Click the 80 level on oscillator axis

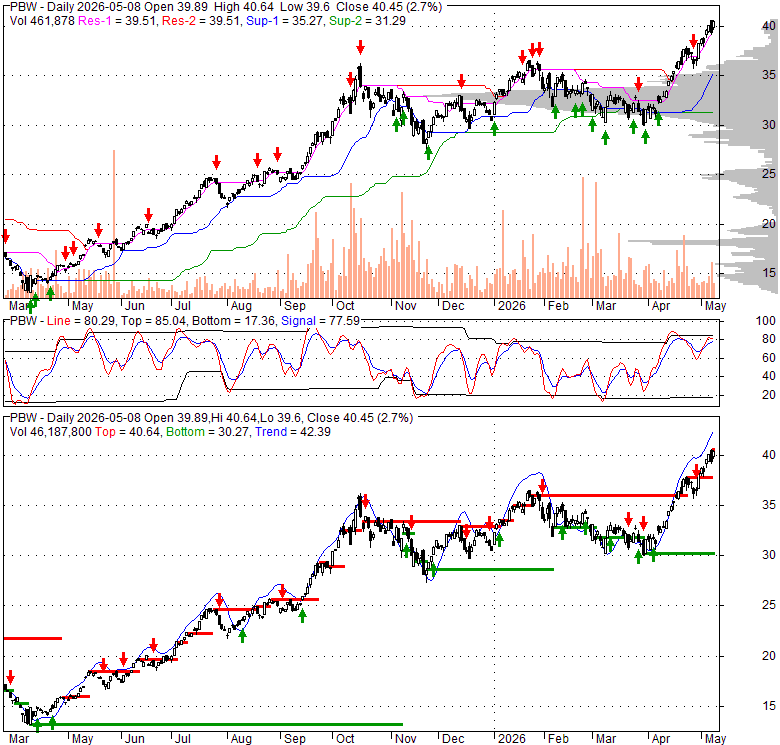[x=769, y=339]
